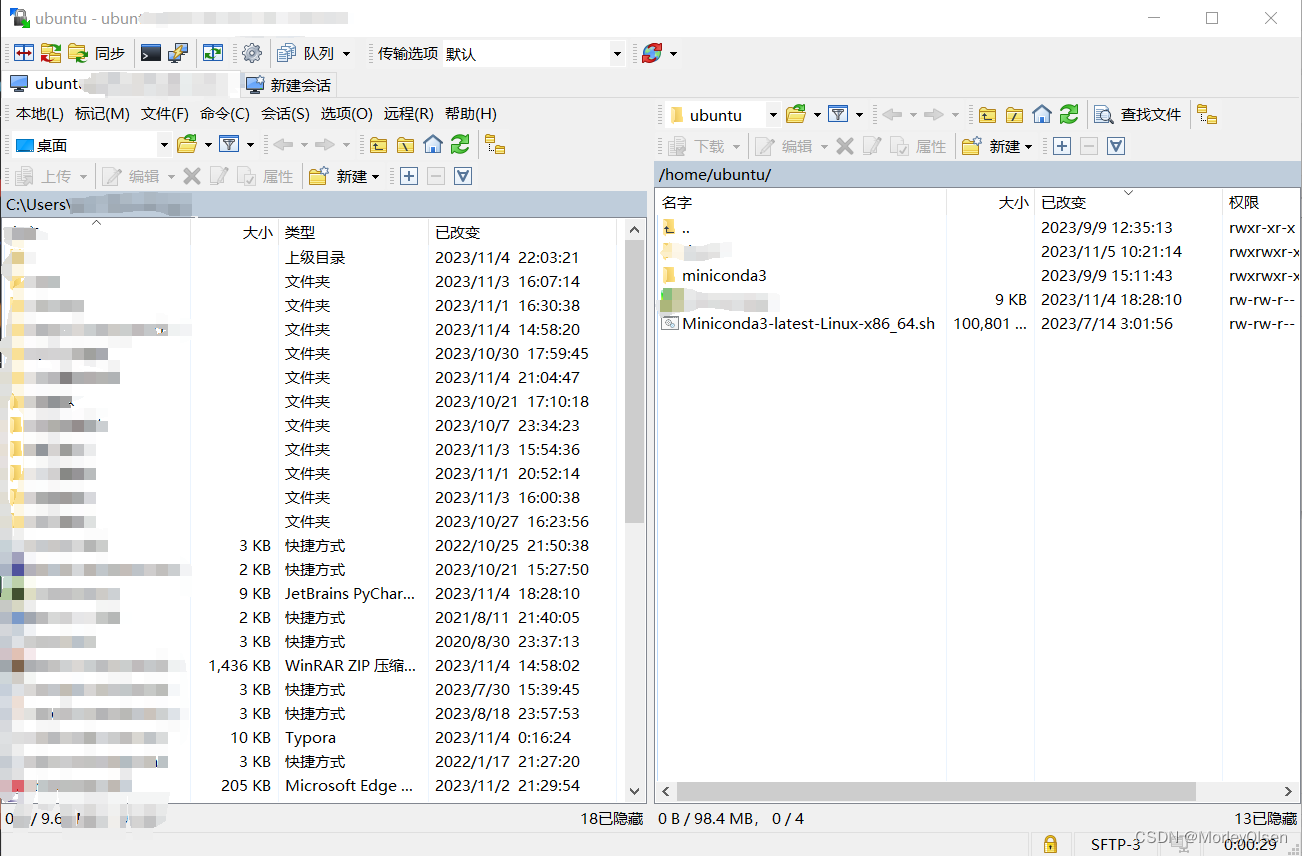Open the 远程(R) menu
The height and width of the screenshot is (856, 1302).
click(409, 114)
